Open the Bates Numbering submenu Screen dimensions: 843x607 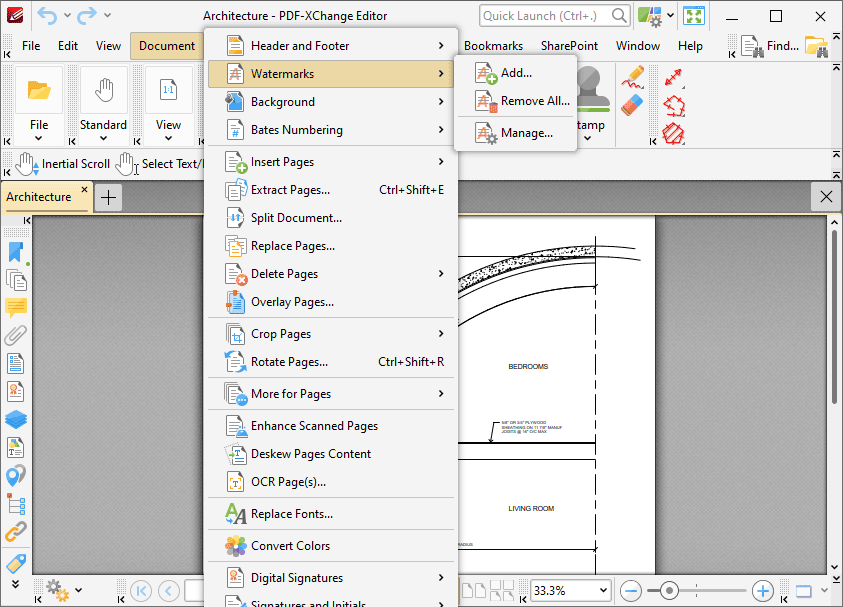pyautogui.click(x=331, y=130)
